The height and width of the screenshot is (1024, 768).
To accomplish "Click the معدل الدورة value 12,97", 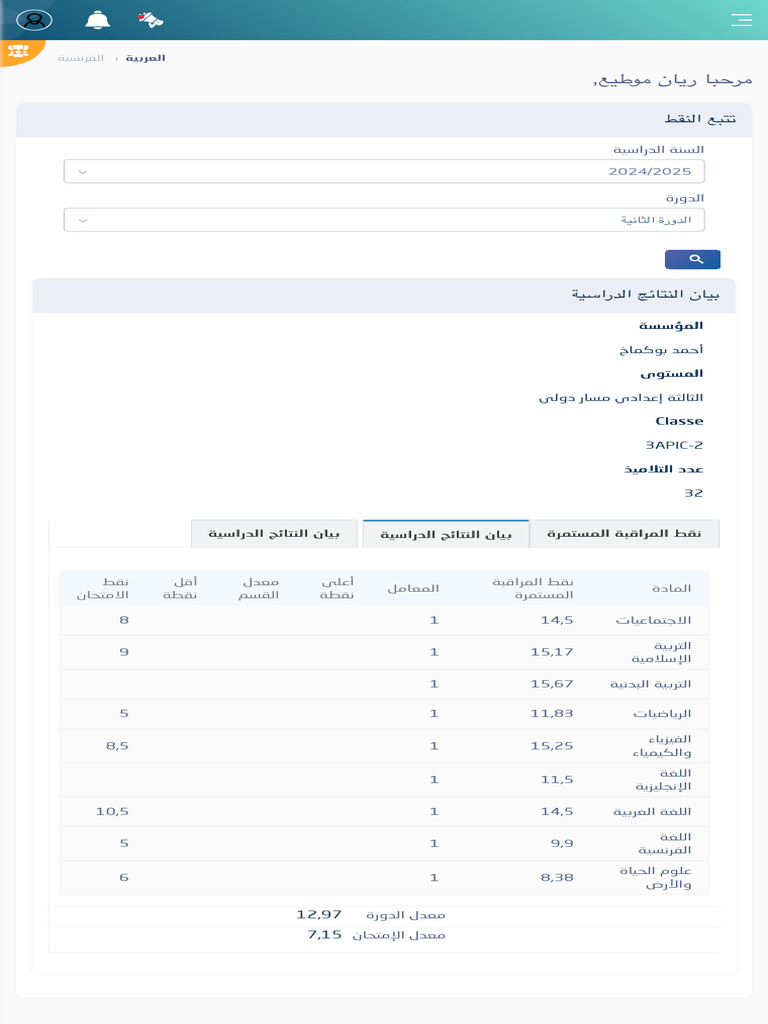I will 319,915.
